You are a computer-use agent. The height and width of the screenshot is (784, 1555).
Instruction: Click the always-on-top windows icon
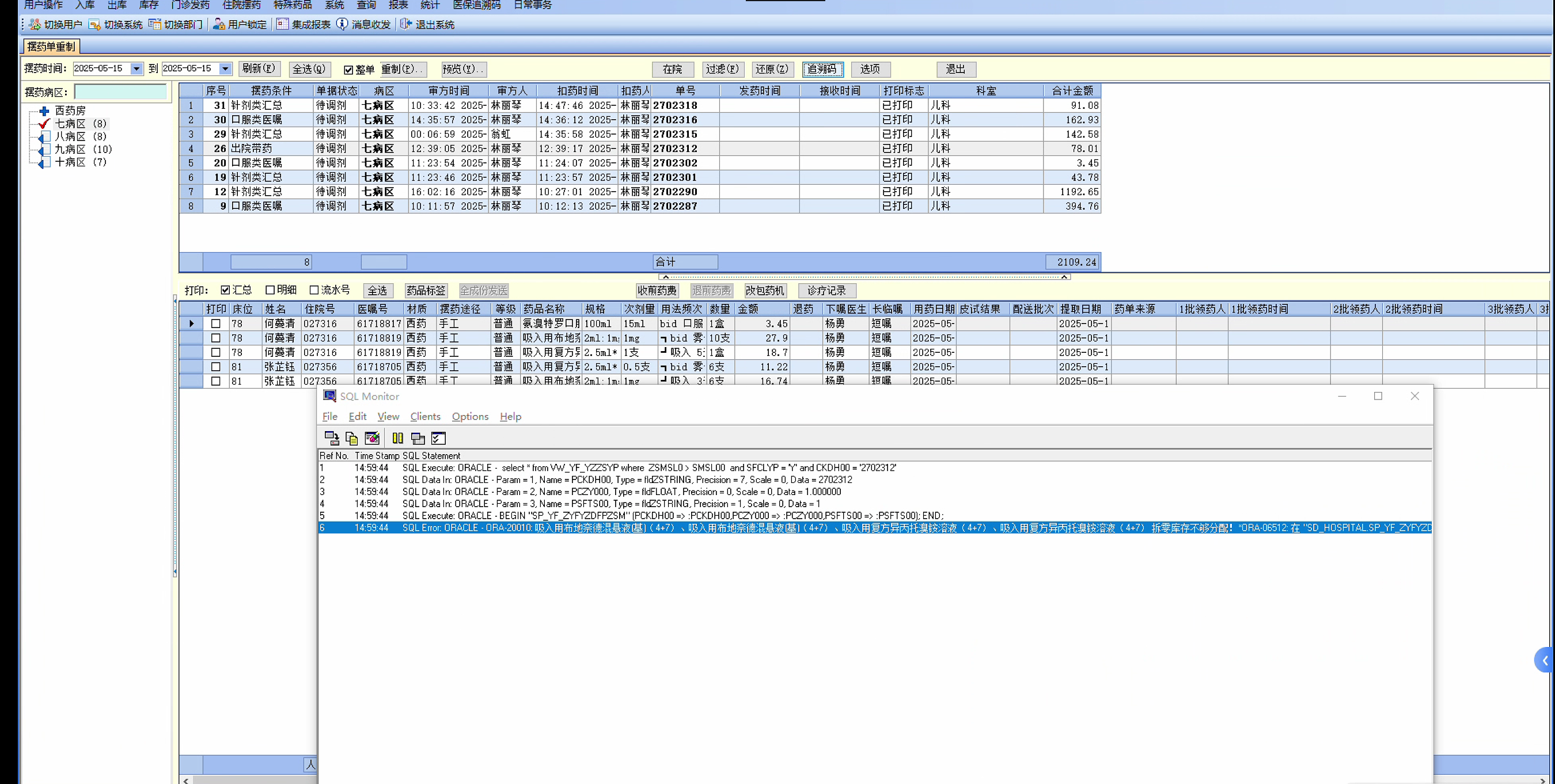coord(418,438)
